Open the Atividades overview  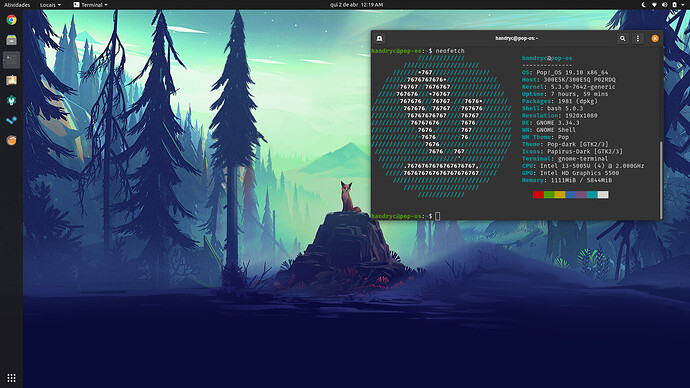17,5
